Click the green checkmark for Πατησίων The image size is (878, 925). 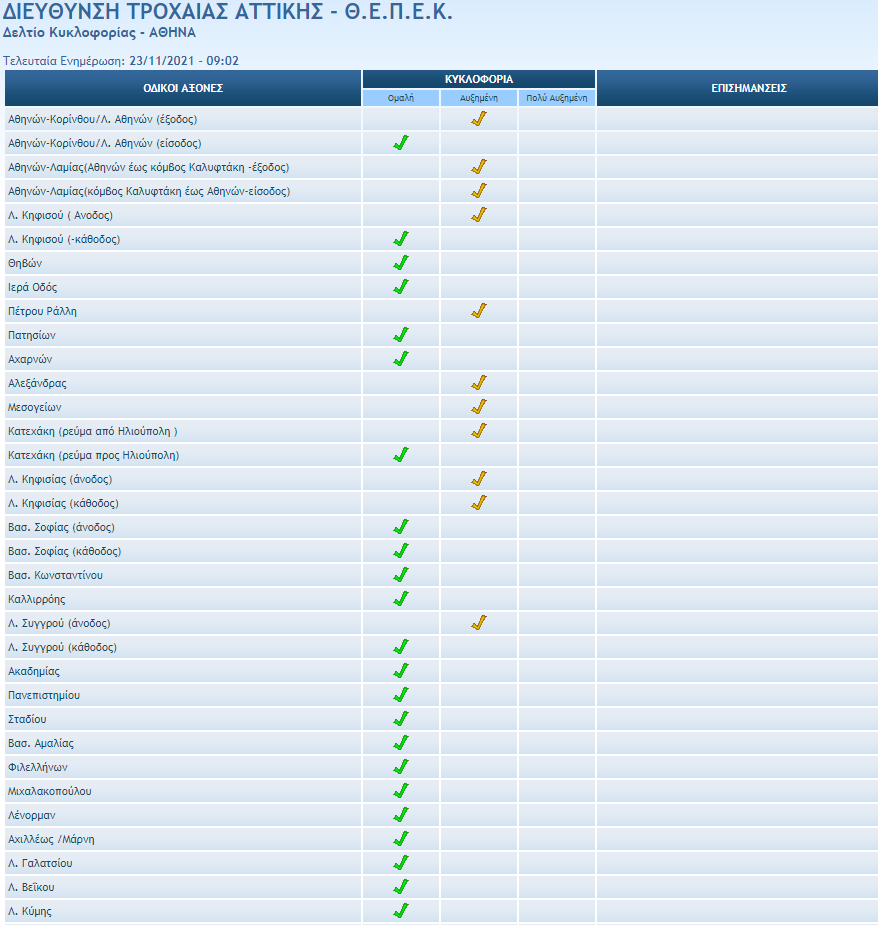pyautogui.click(x=401, y=335)
